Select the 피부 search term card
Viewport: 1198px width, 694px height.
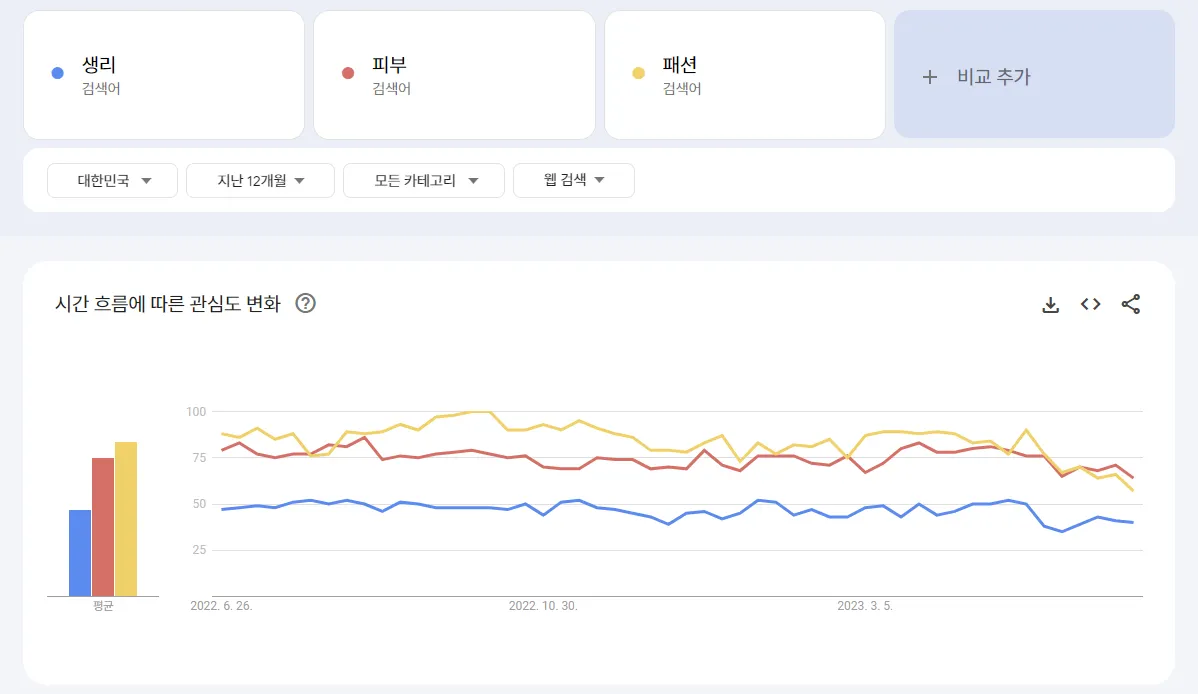(453, 75)
